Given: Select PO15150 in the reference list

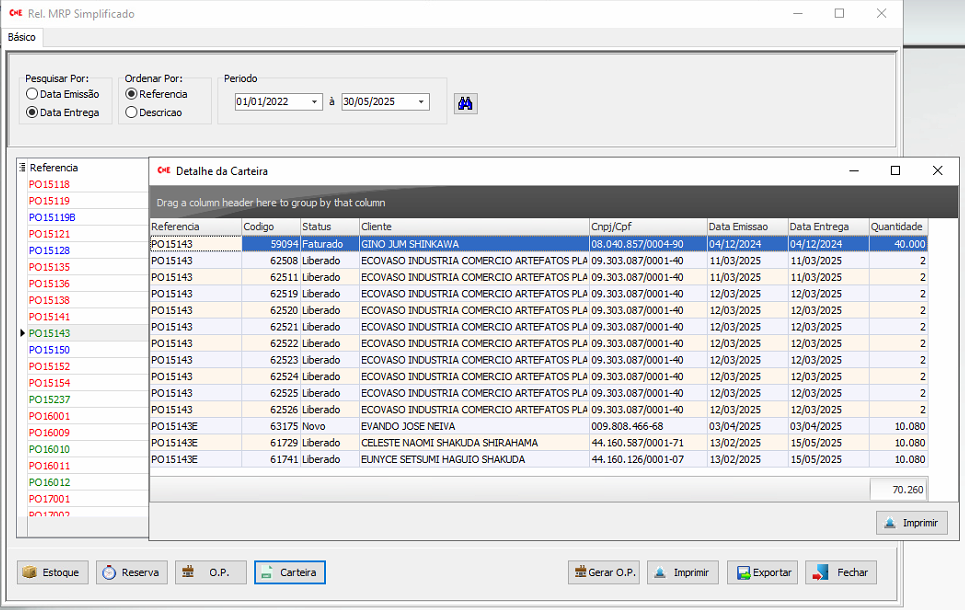Looking at the screenshot, I should click(50, 350).
